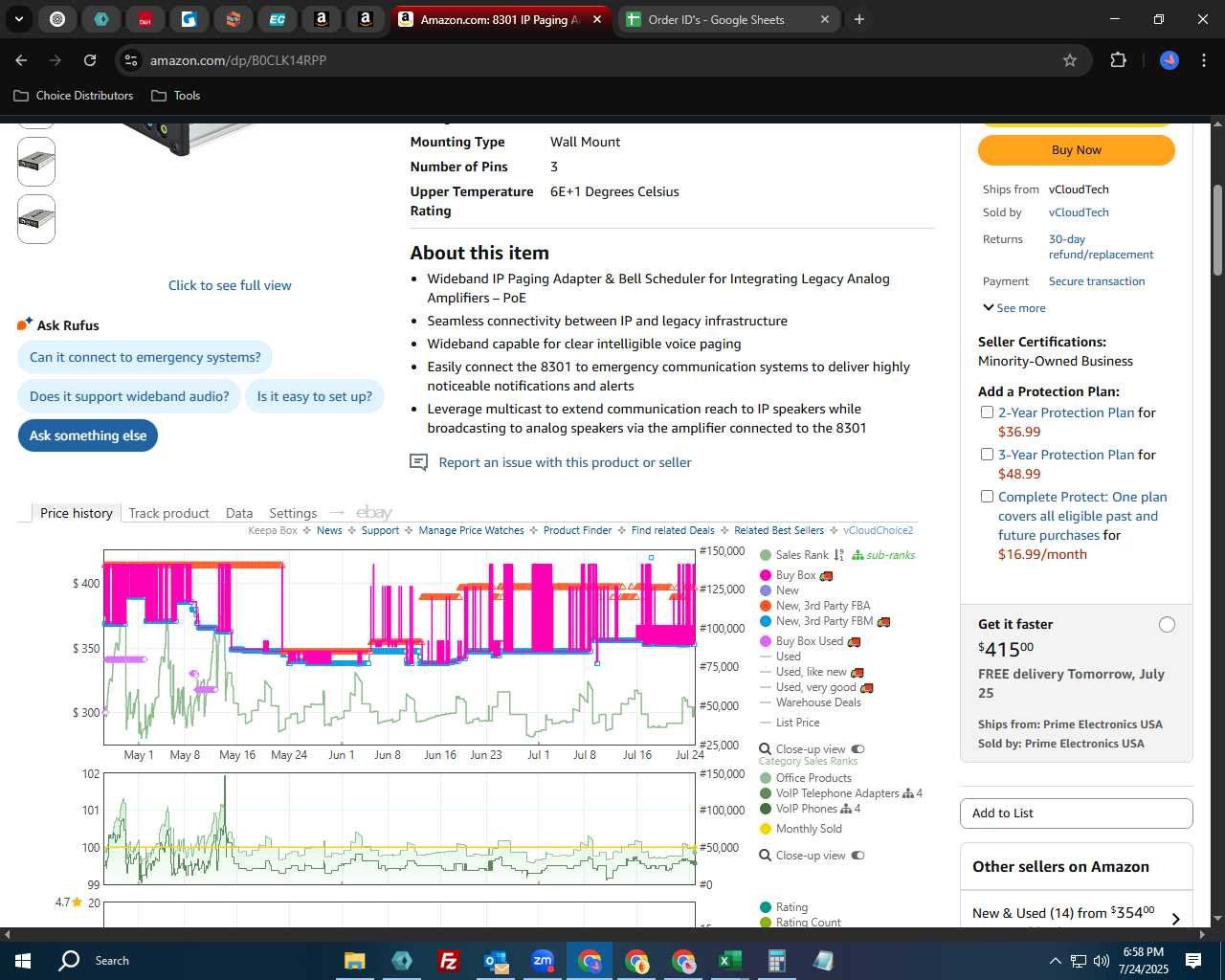Open Manage Price Watches link
Viewport: 1225px width, 980px height.
pyautogui.click(x=471, y=530)
